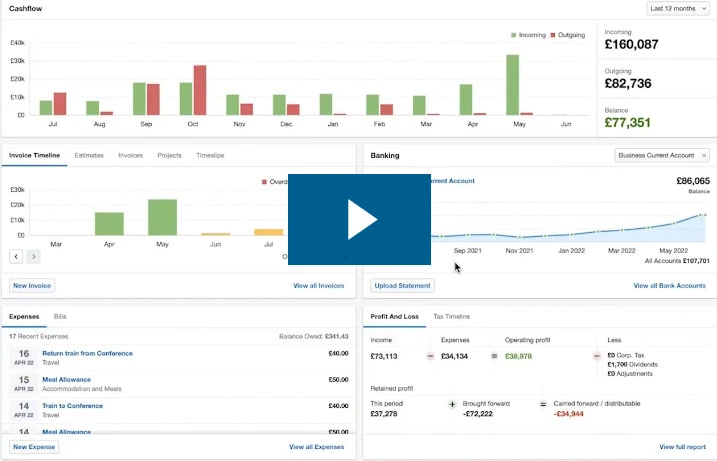Click the green Apr invoice timeline bar
Image resolution: width=717 pixels, height=461 pixels.
point(109,224)
